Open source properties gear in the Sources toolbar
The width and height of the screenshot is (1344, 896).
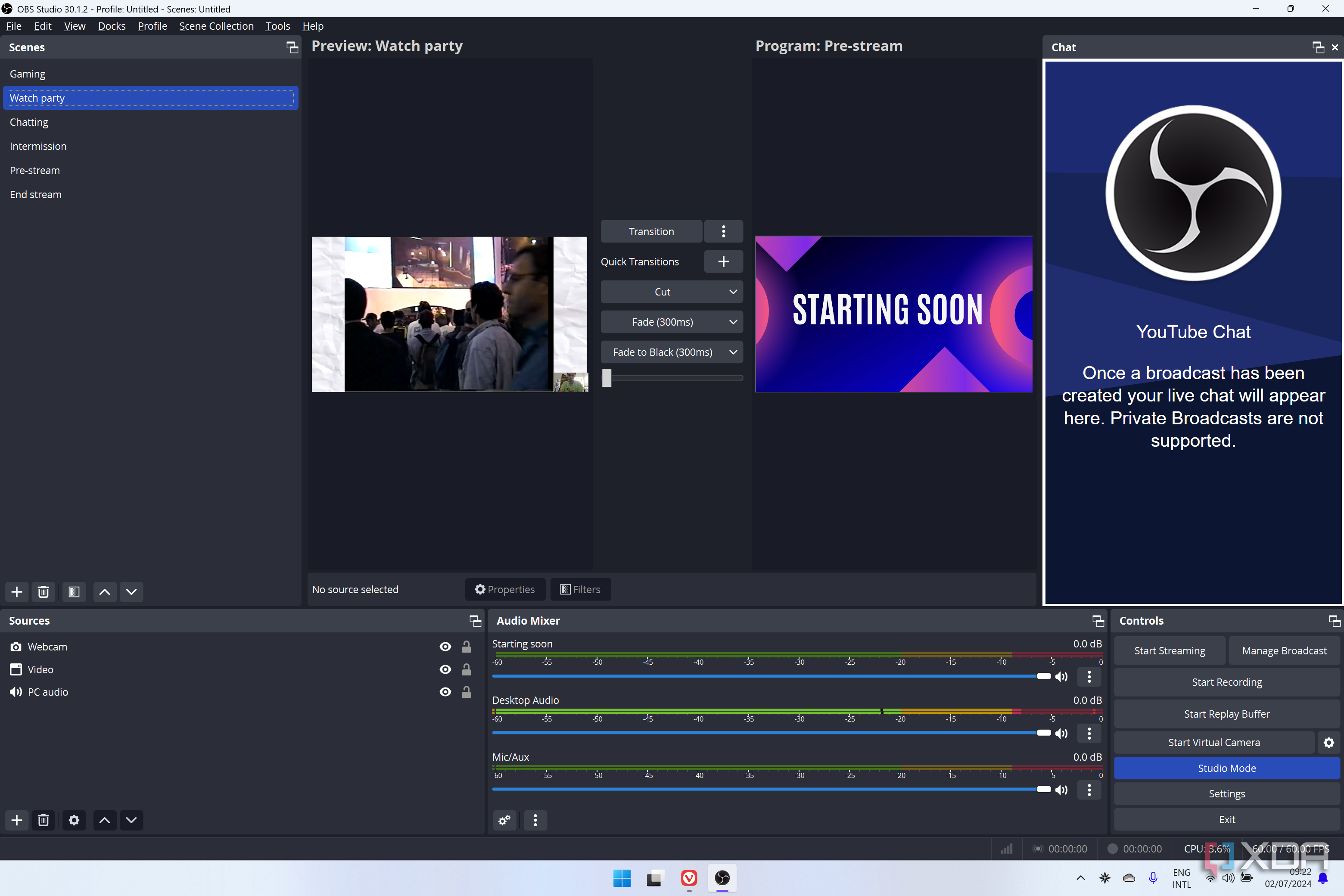coord(74,820)
